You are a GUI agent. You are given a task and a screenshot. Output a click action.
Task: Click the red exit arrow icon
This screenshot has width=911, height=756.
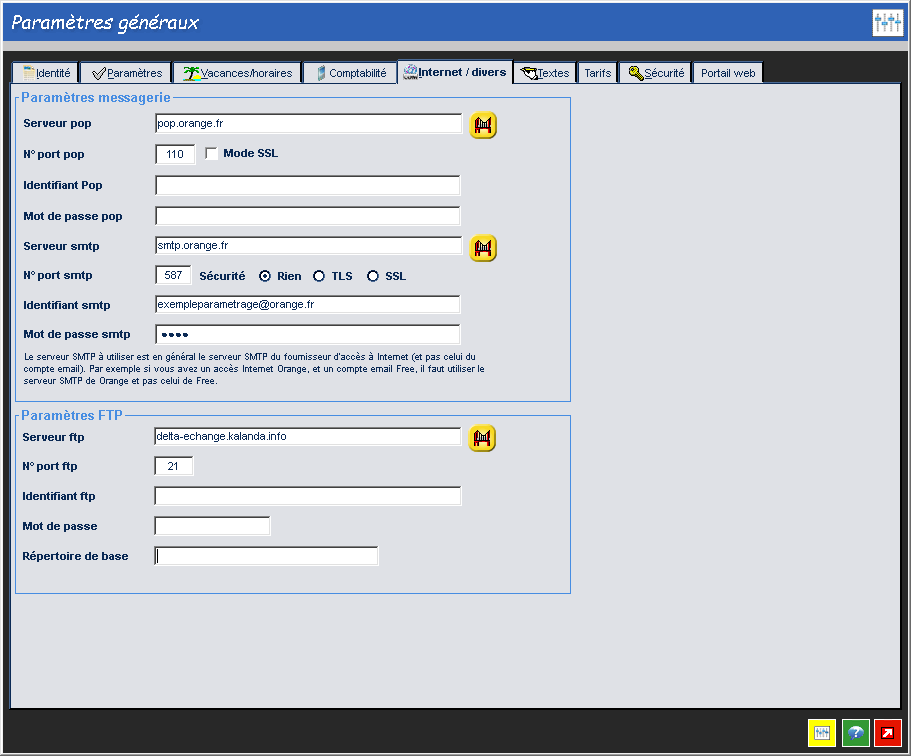(888, 732)
